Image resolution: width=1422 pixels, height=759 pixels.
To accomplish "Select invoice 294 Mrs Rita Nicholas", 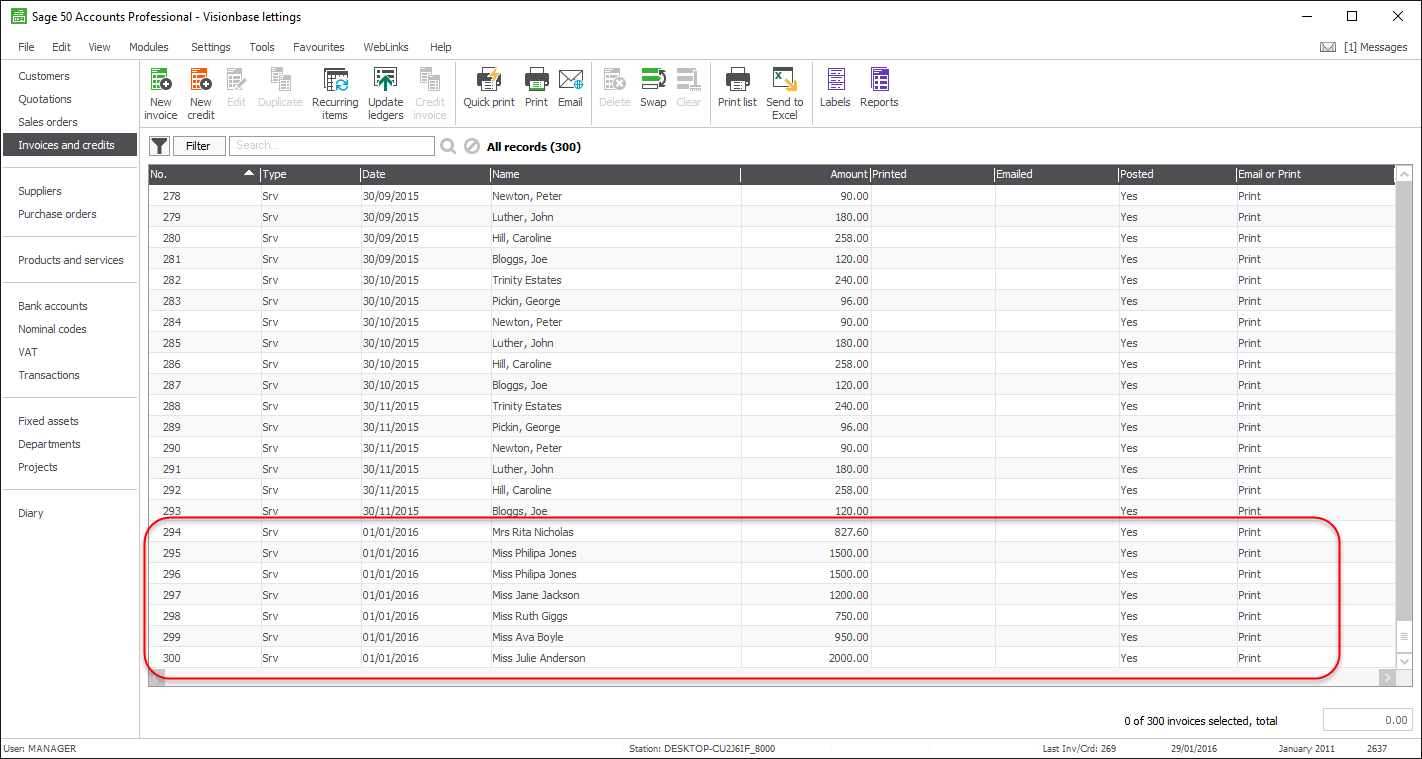I will tap(772, 532).
